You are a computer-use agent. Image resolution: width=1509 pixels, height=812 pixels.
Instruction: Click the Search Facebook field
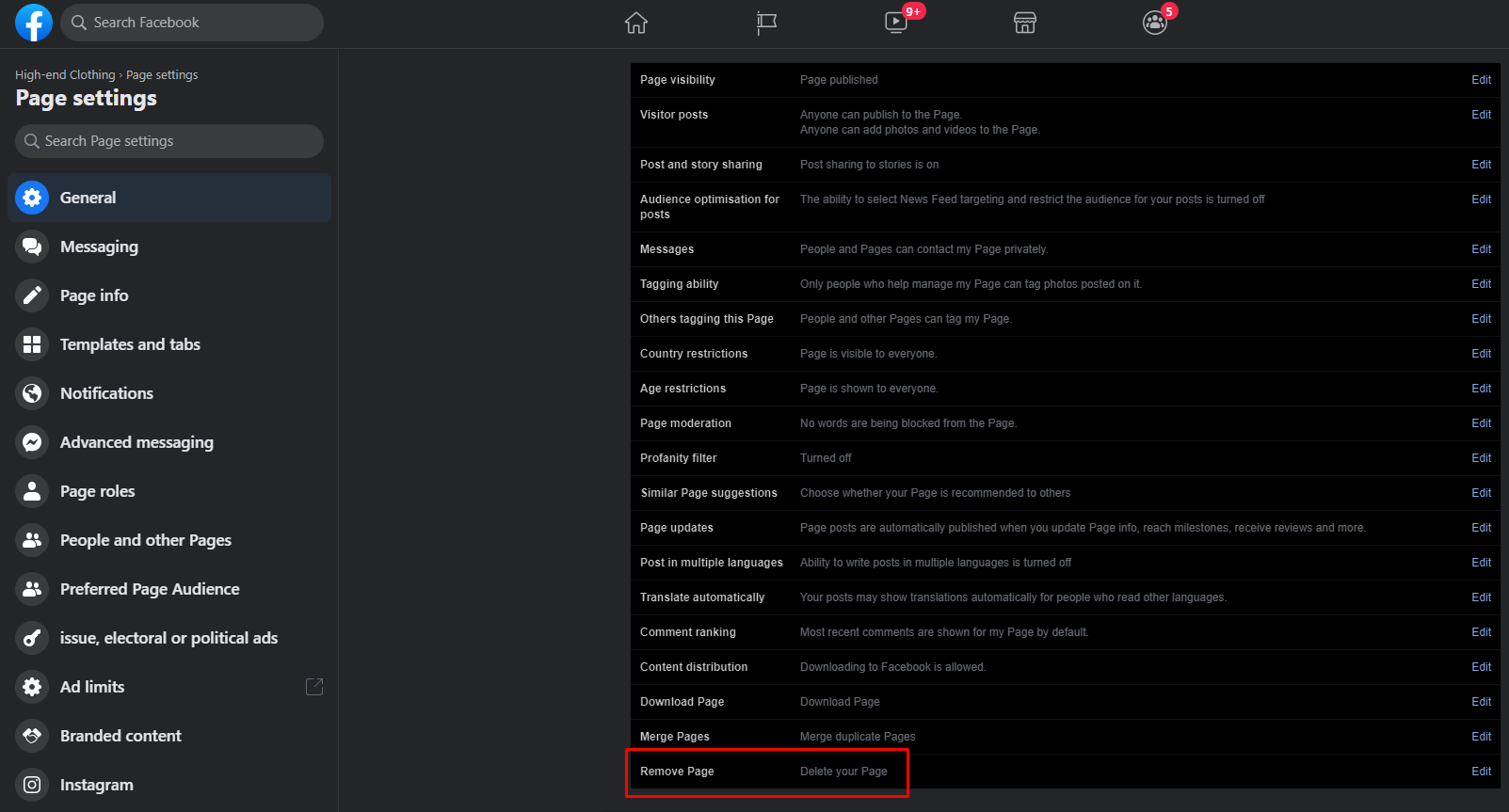click(x=193, y=23)
